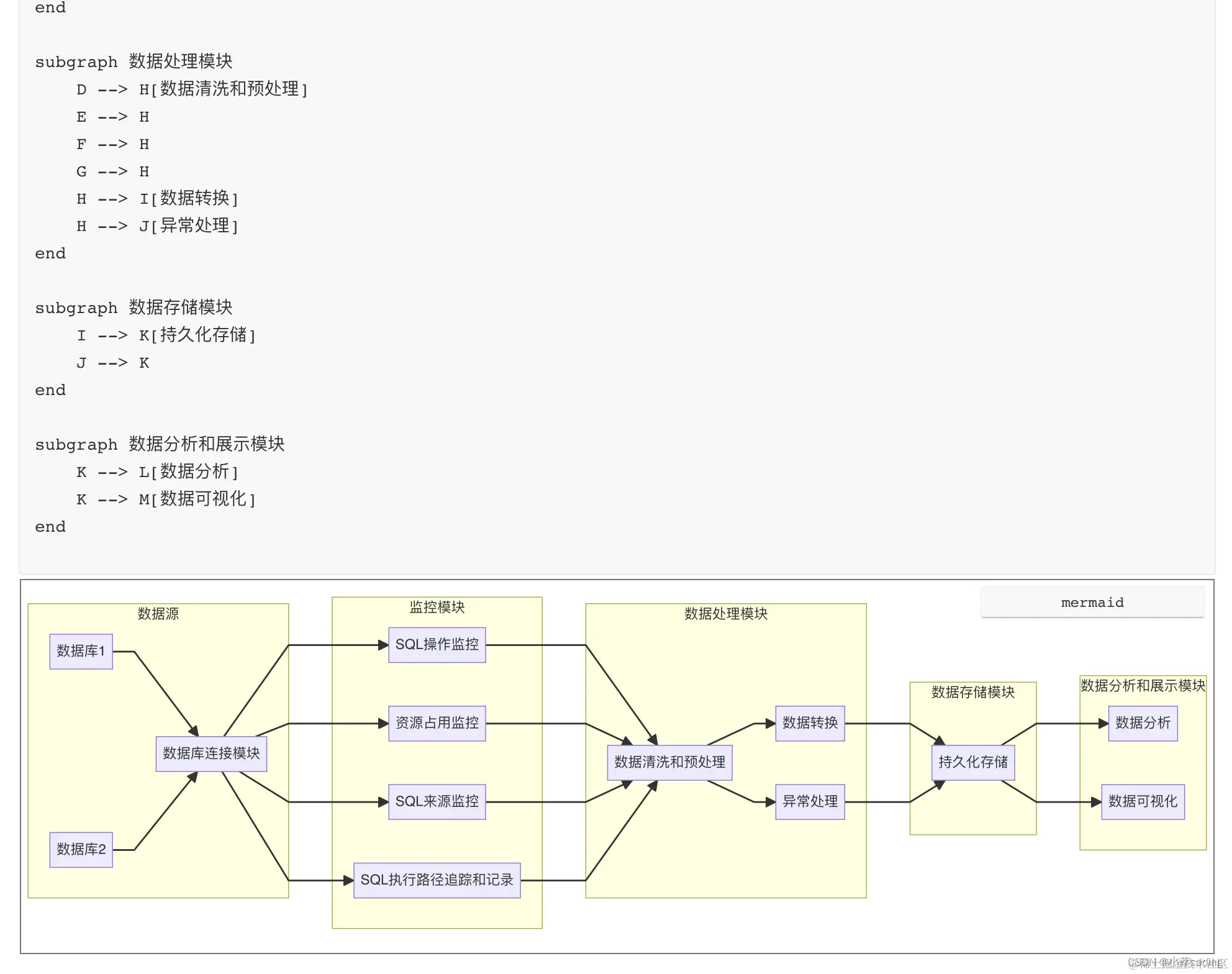Click the 数据源 subgraph title
Viewport: 1232px width, 974px height.
[158, 614]
